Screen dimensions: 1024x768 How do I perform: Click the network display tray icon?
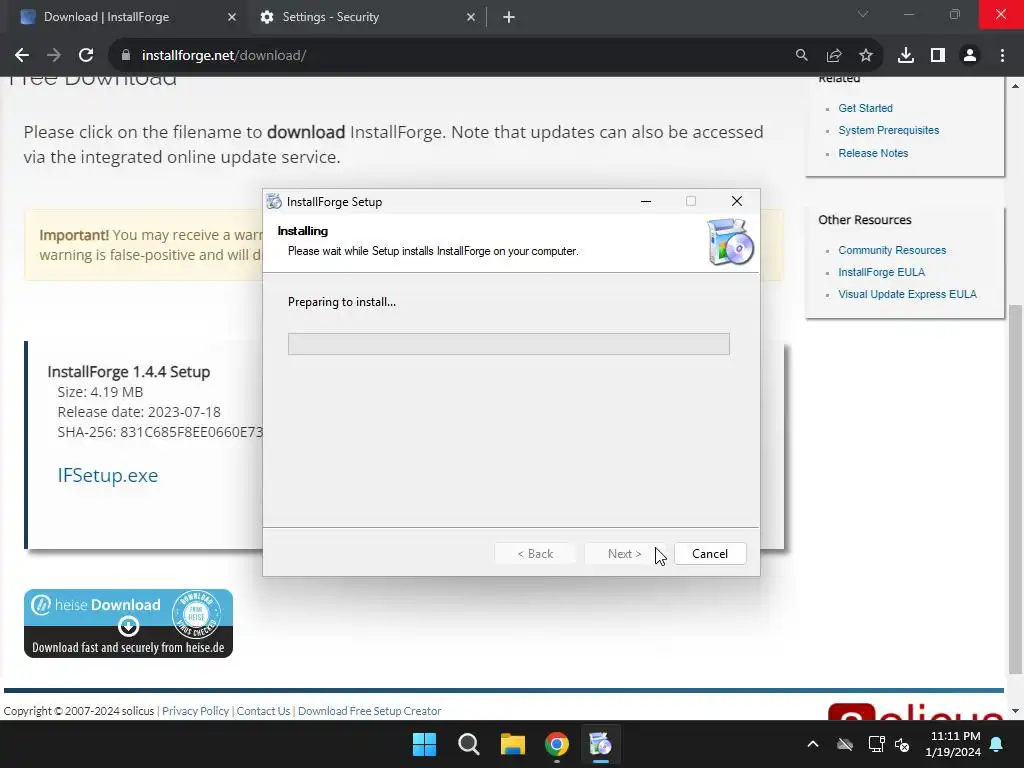876,744
